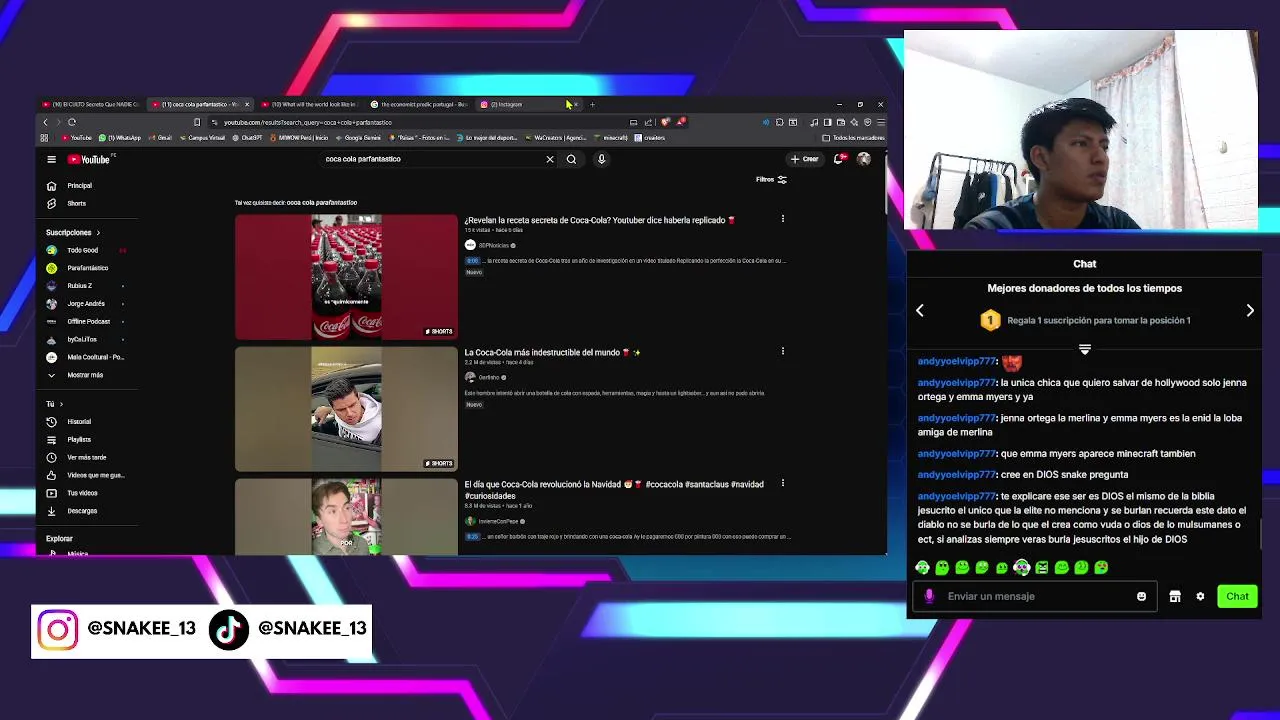This screenshot has height=720, width=1280.
Task: Start voice search with the microphone icon
Action: [x=601, y=159]
